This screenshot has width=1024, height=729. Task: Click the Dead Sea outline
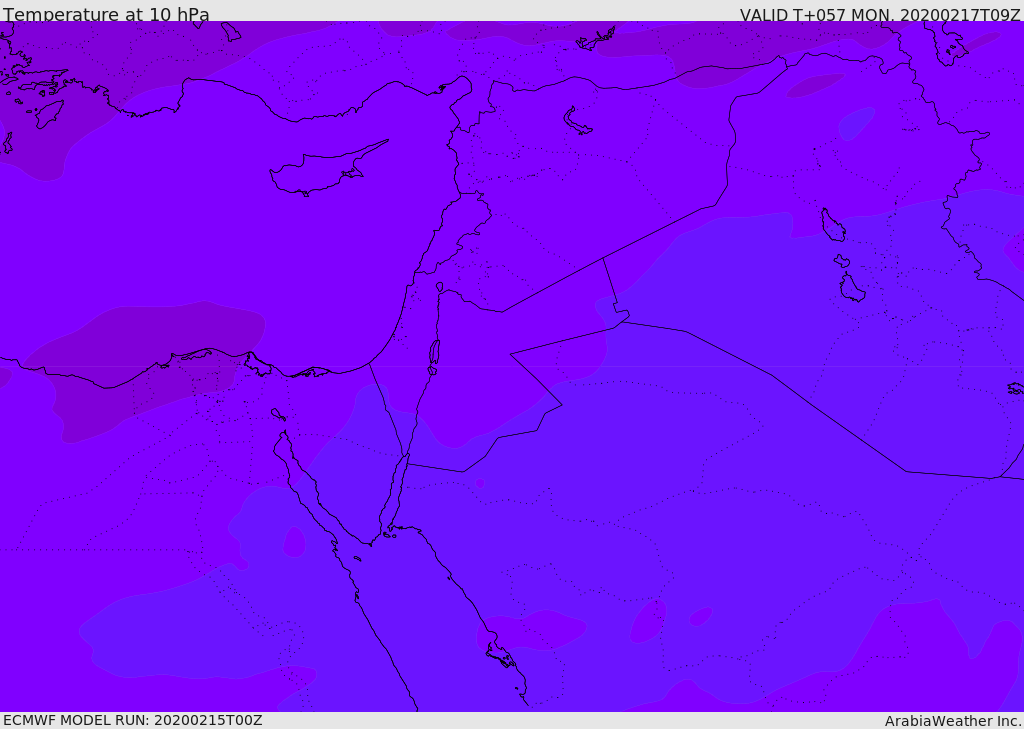434,353
